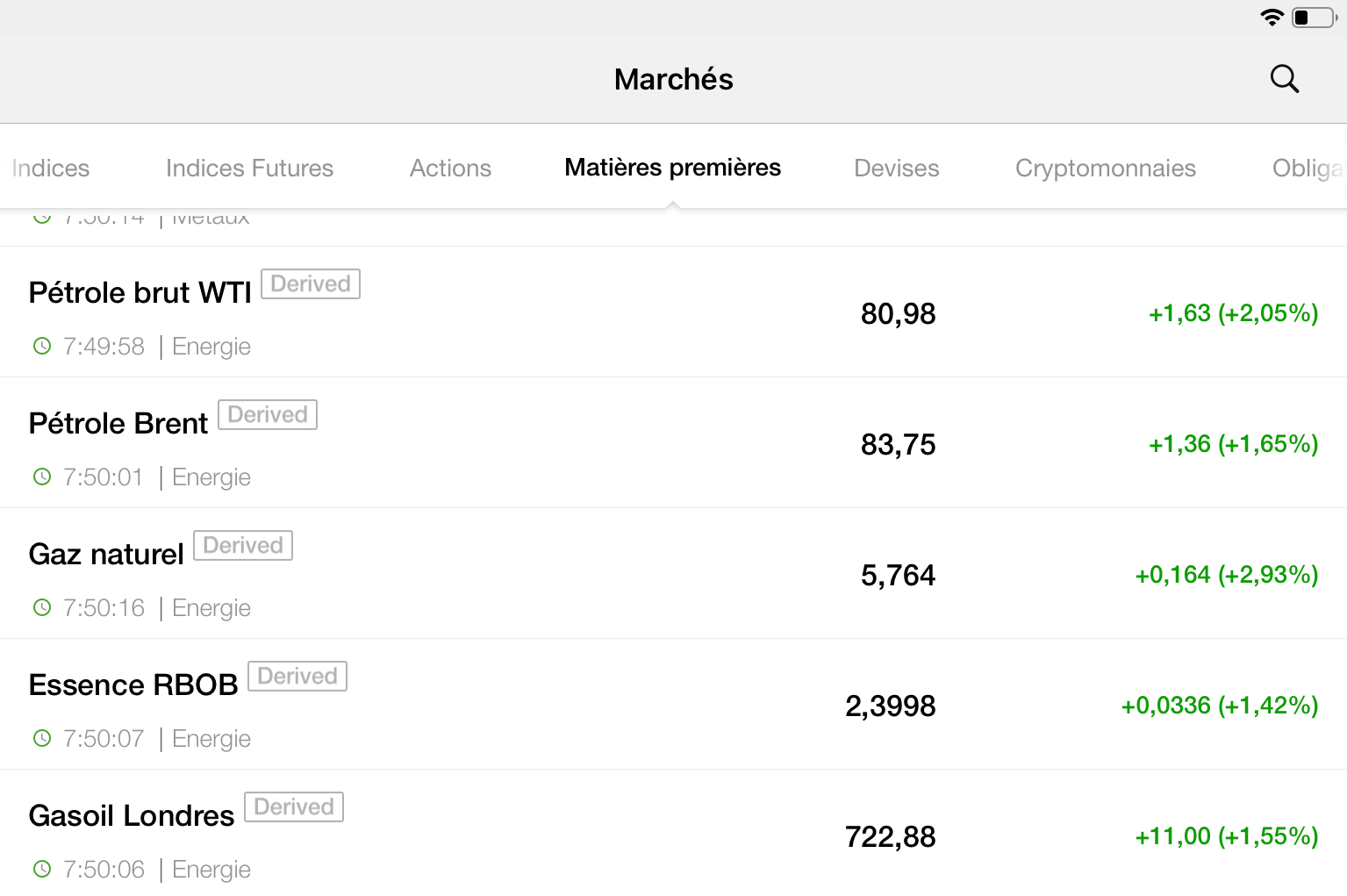1347x896 pixels.
Task: Click clock icon under Gaz naturel
Action: click(x=42, y=608)
